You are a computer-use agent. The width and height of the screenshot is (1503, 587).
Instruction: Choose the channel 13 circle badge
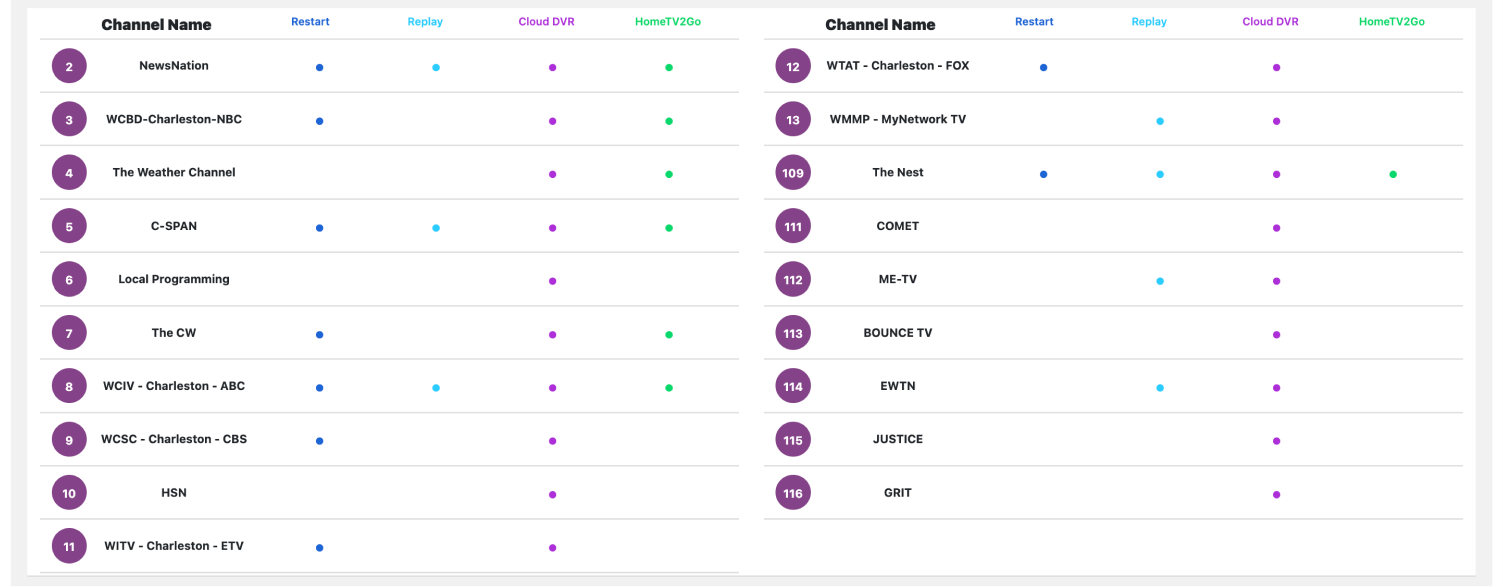[793, 120]
